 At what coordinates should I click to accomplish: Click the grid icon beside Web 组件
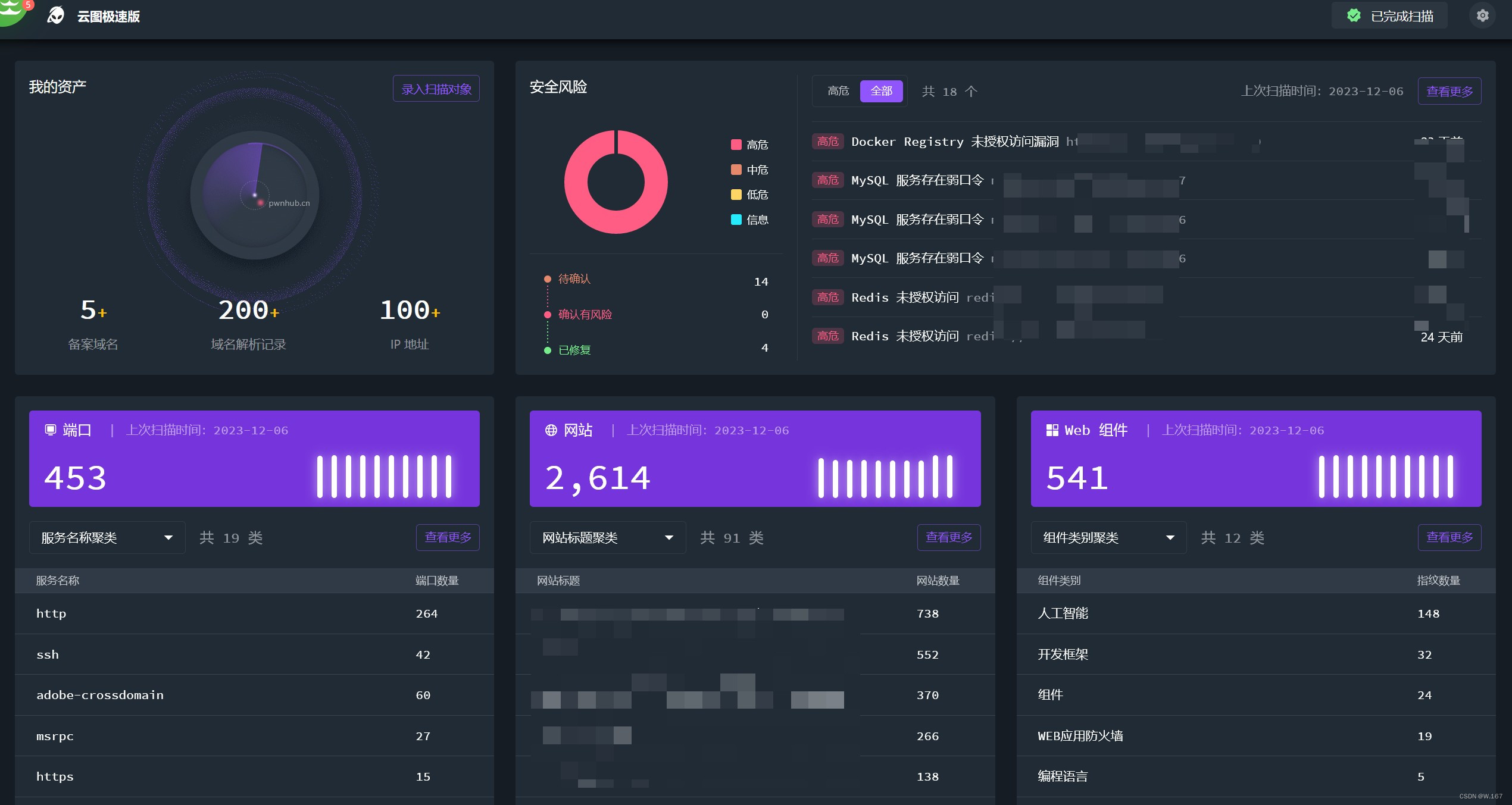[1052, 430]
